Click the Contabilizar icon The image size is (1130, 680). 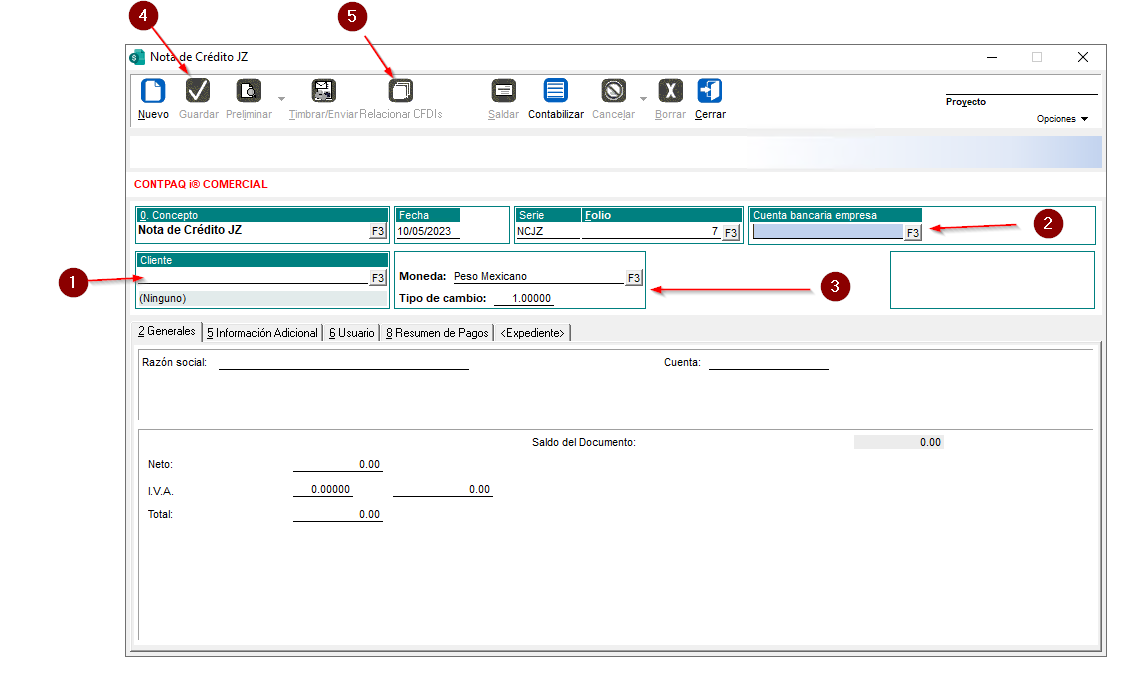coord(556,91)
